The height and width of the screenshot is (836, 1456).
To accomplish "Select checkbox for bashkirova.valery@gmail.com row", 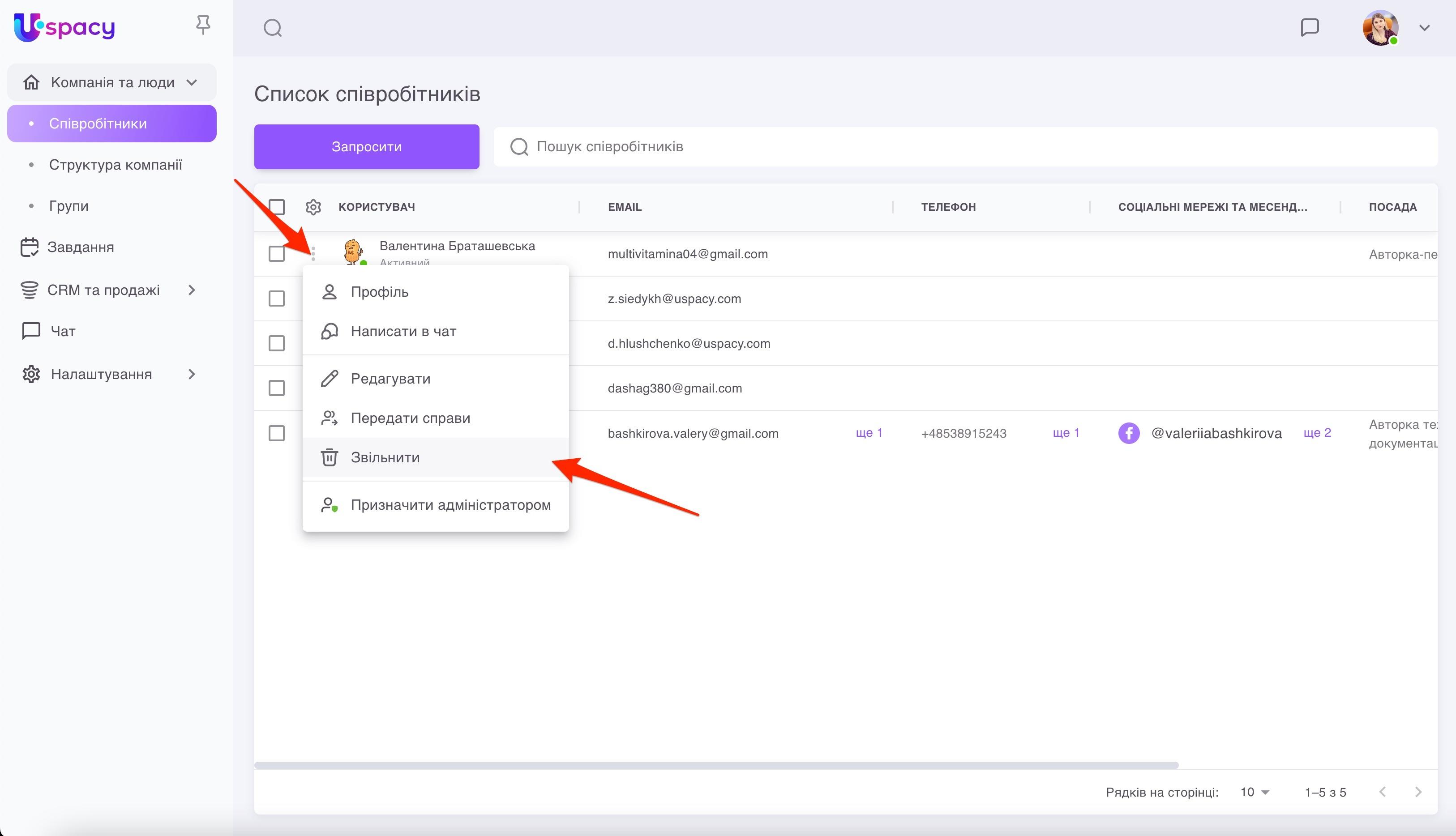I will 277,433.
